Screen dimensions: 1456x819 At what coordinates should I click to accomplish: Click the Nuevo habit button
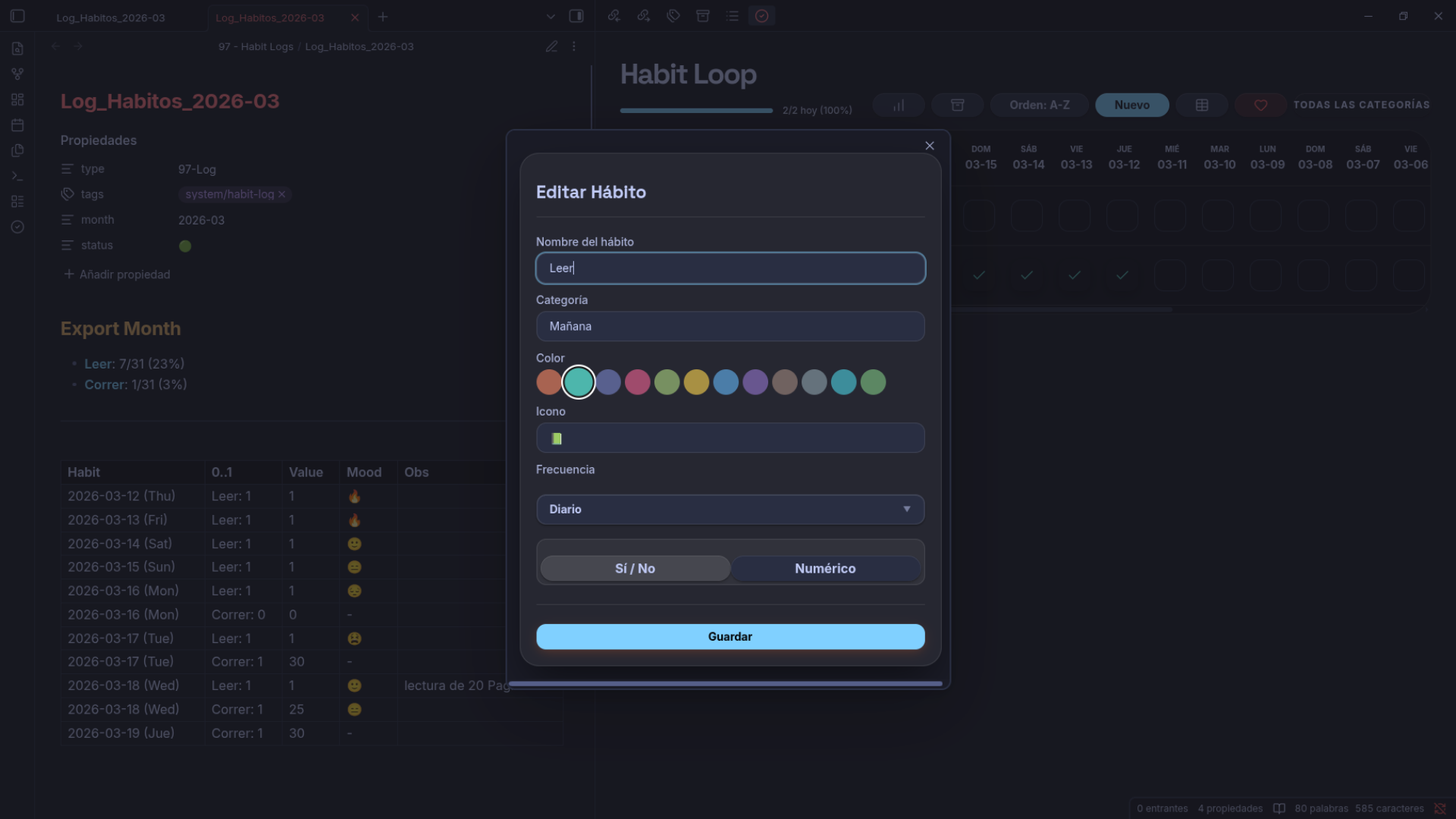(1131, 105)
